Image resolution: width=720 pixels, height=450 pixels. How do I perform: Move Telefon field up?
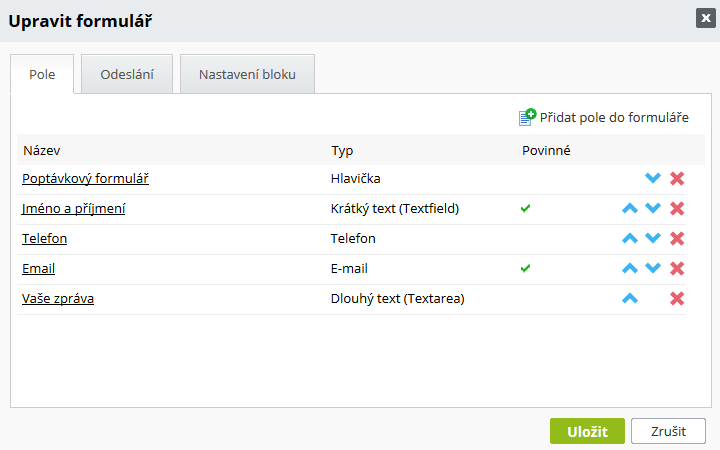(x=630, y=238)
